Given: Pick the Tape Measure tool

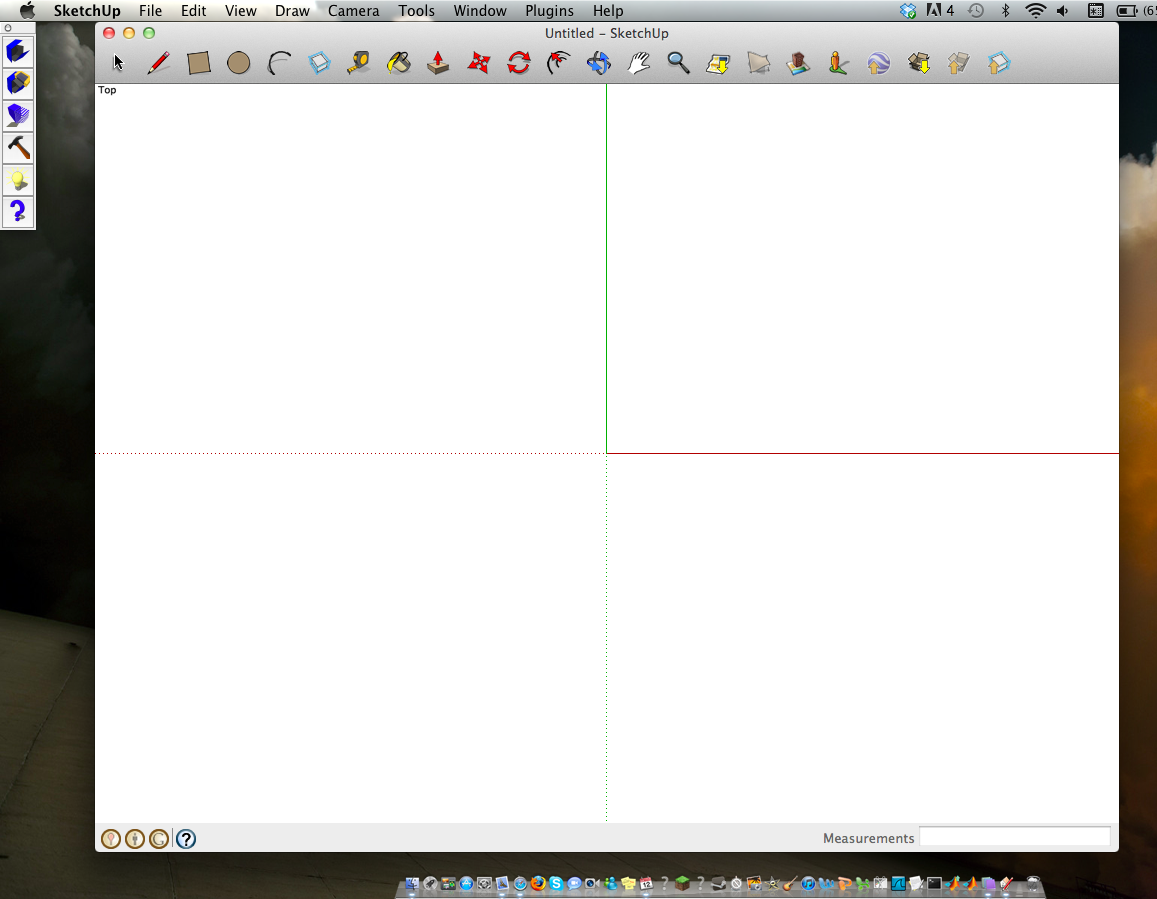Looking at the screenshot, I should (x=359, y=63).
